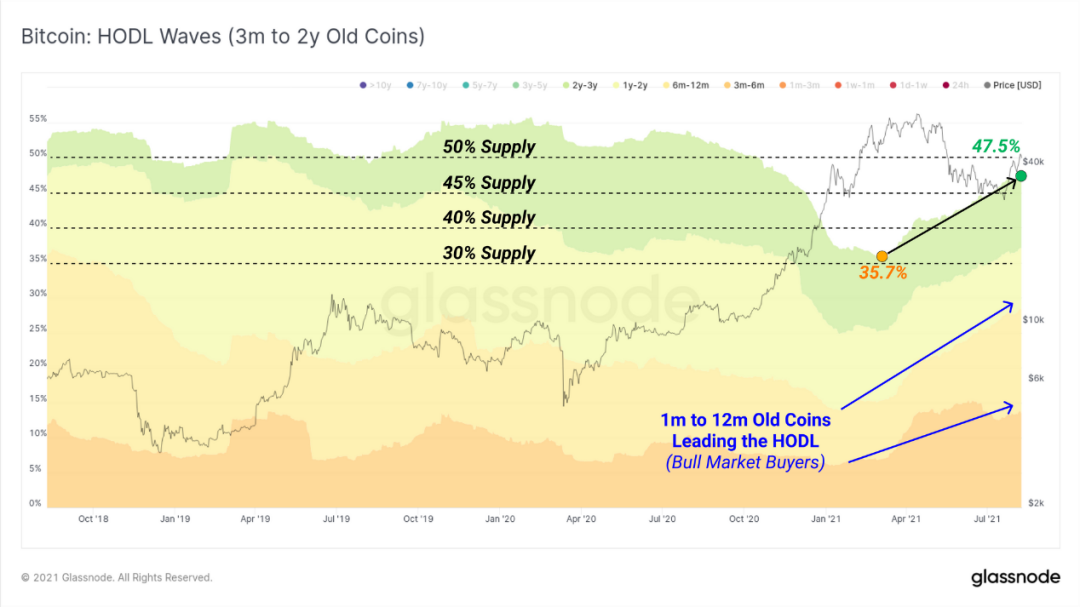
Task: Click the orange 35.7% marker dot
Action: click(x=882, y=256)
